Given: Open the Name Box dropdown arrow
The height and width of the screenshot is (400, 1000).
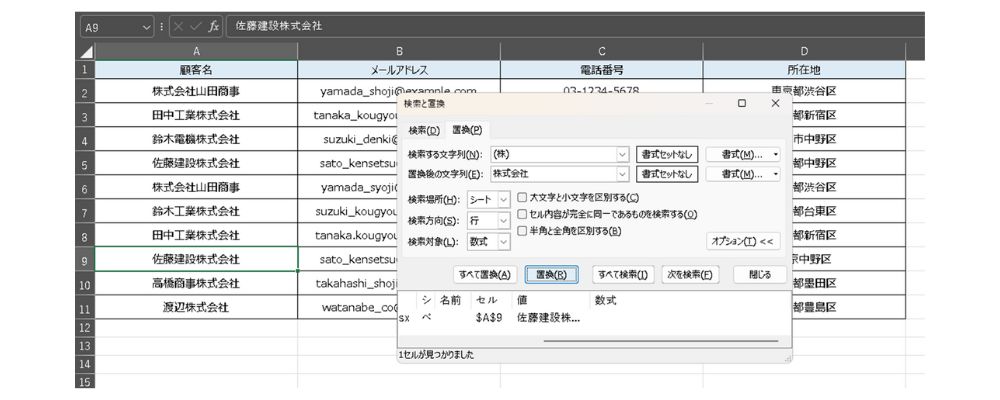Looking at the screenshot, I should 148,25.
